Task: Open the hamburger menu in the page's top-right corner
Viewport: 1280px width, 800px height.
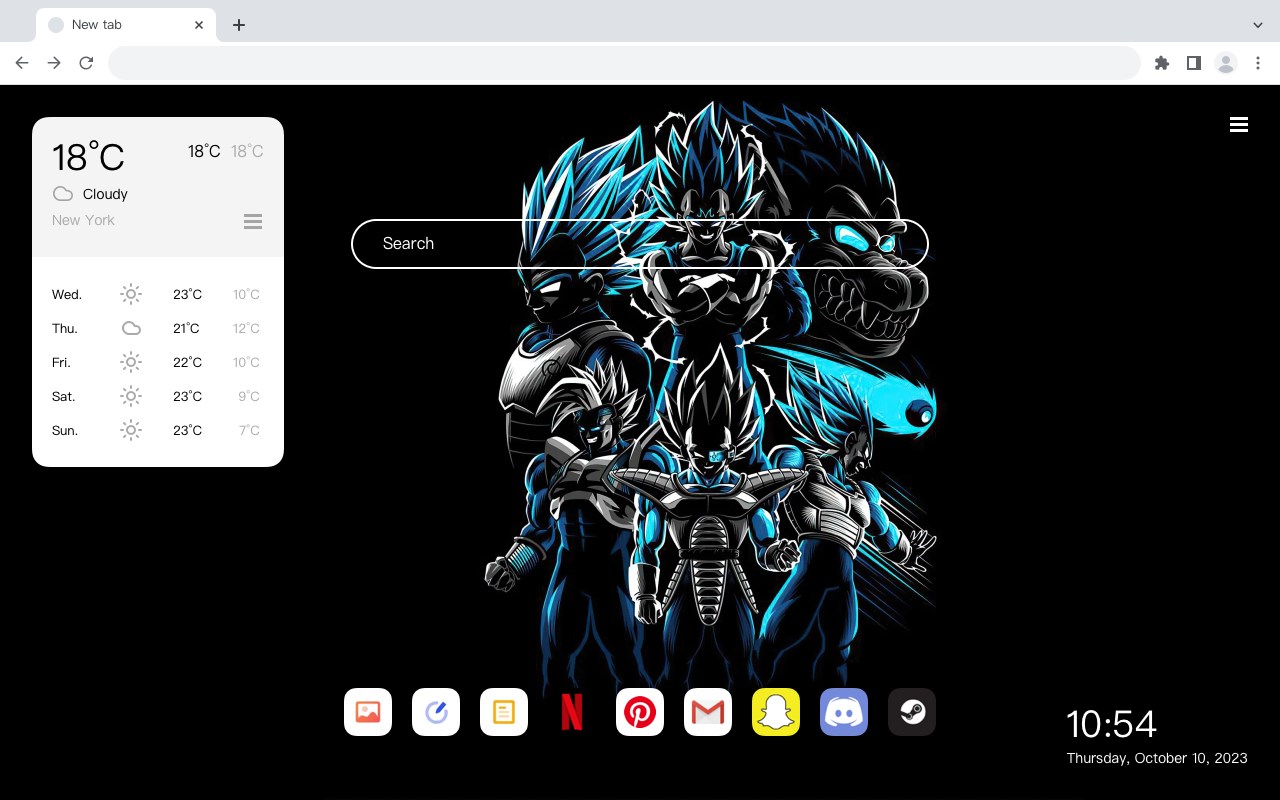Action: 1239,124
